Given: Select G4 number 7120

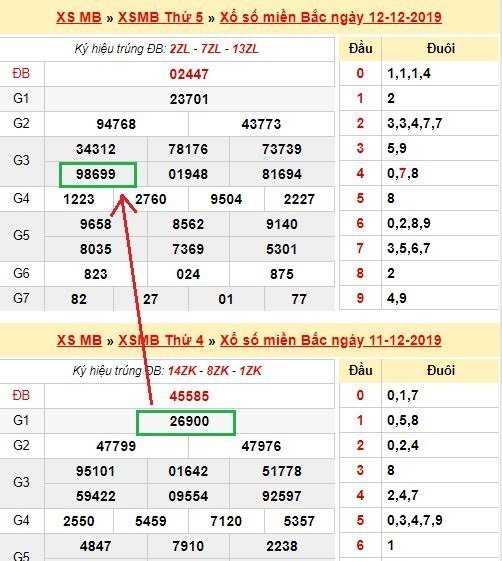Looking at the screenshot, I should click(226, 521).
